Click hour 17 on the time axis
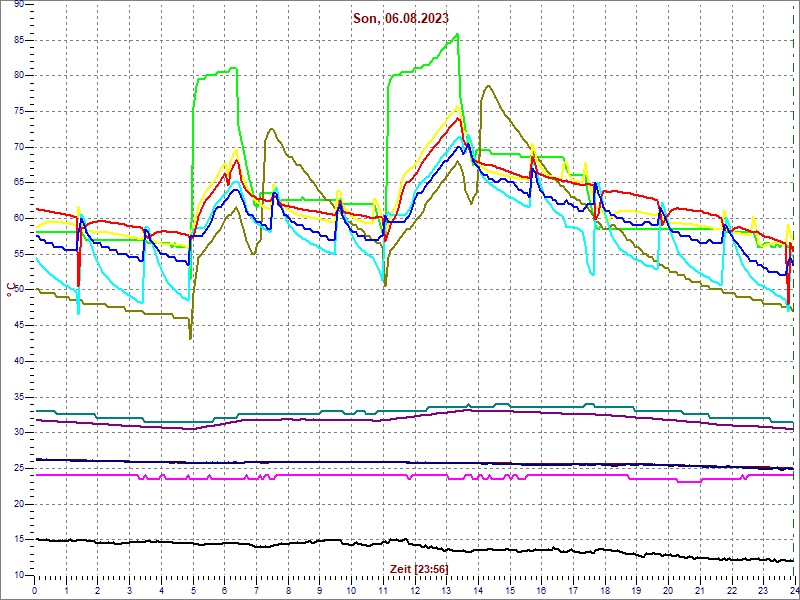800x600 pixels. (572, 590)
